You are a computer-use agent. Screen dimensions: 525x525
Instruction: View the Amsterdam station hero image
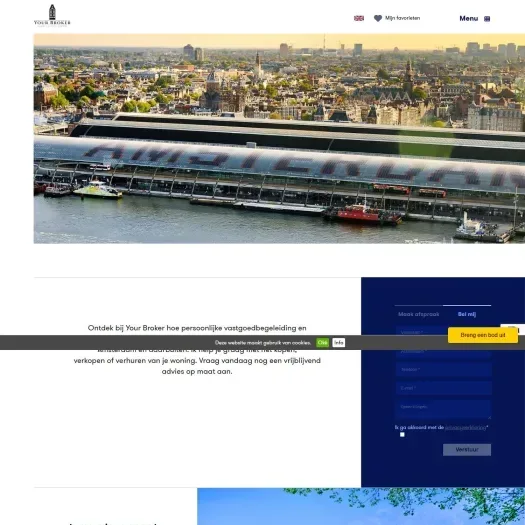pos(279,138)
